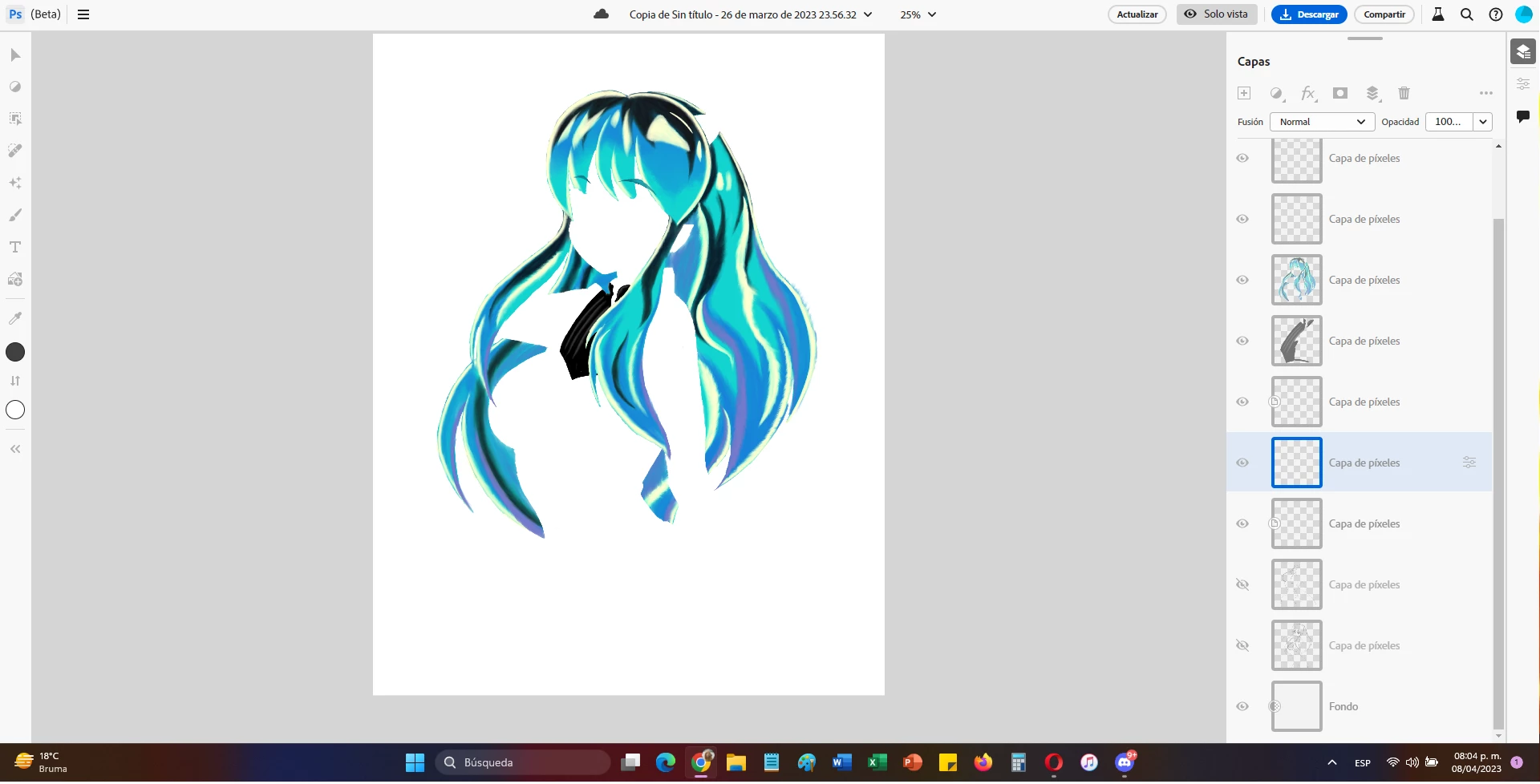Select the Fondo layer
Screen dimensions: 1540x784
click(x=1360, y=706)
